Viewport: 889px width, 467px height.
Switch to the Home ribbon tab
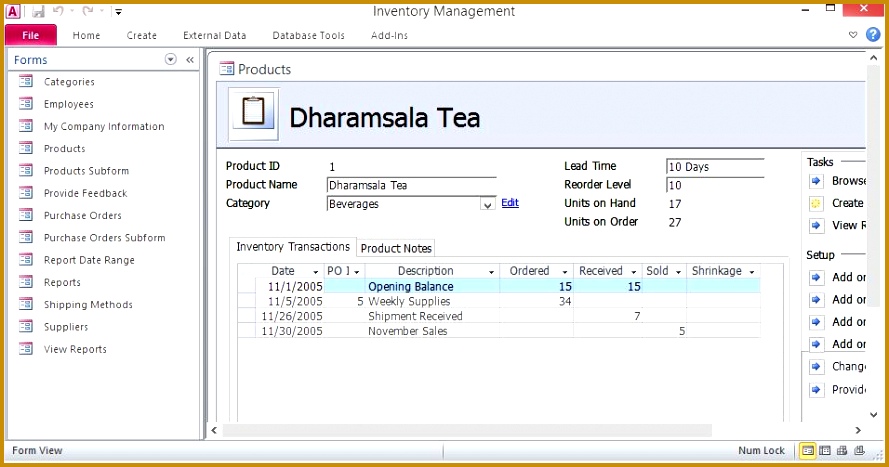click(x=86, y=35)
